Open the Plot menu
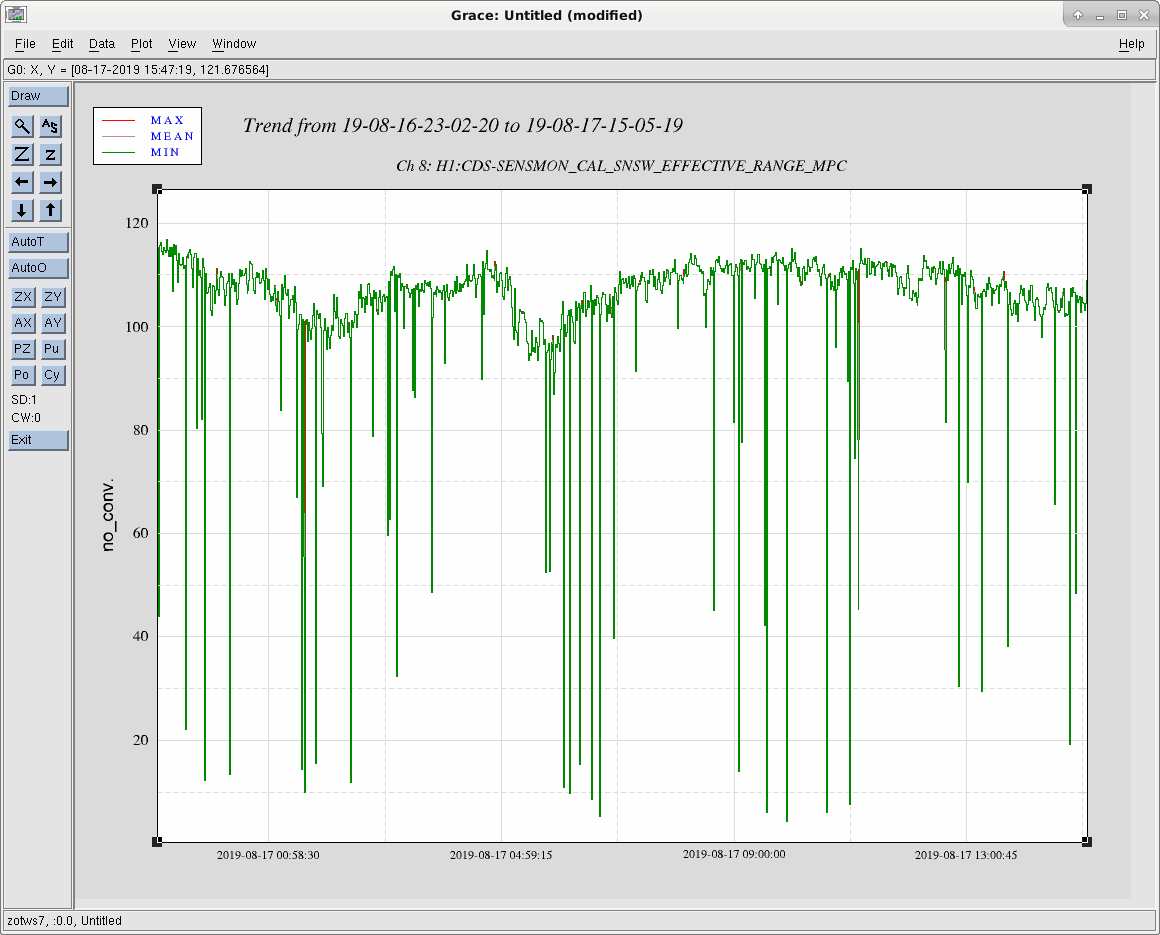1160x935 pixels. pyautogui.click(x=141, y=44)
